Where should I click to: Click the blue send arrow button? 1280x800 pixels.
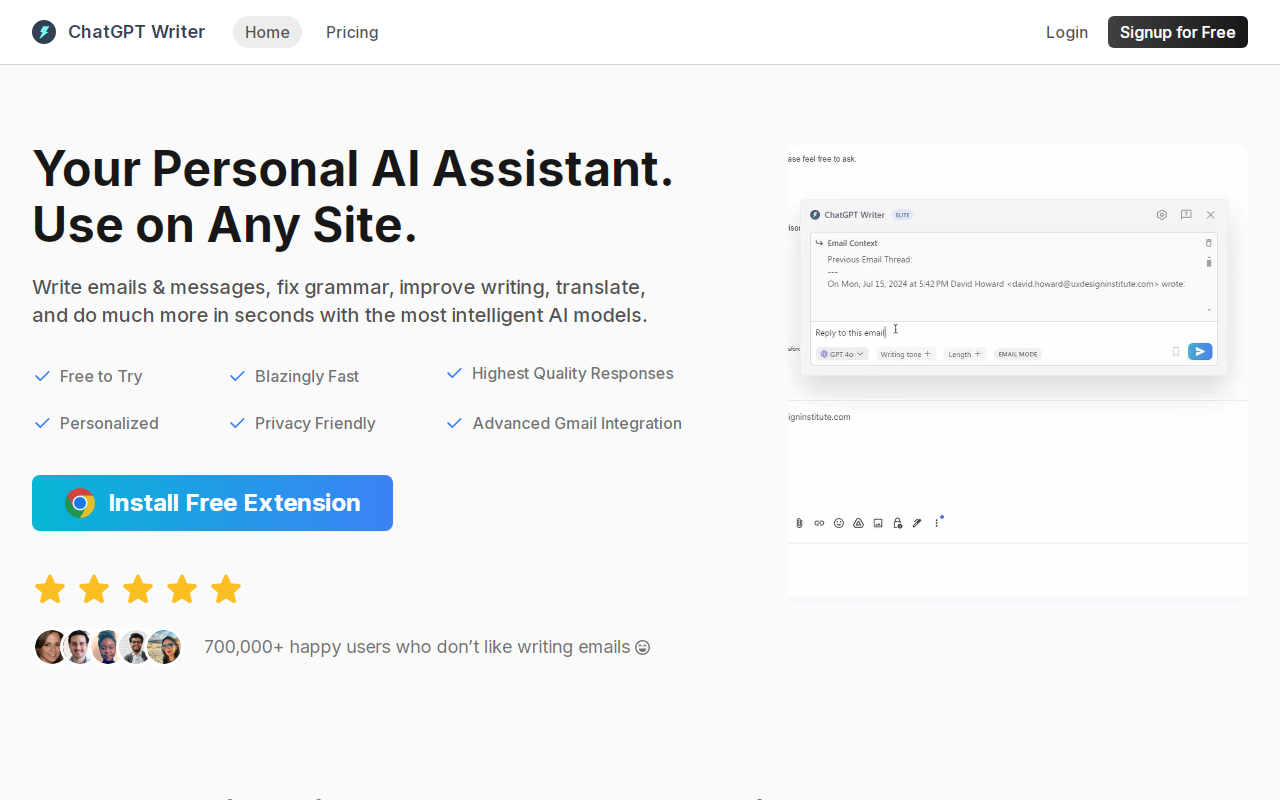[x=1200, y=351]
